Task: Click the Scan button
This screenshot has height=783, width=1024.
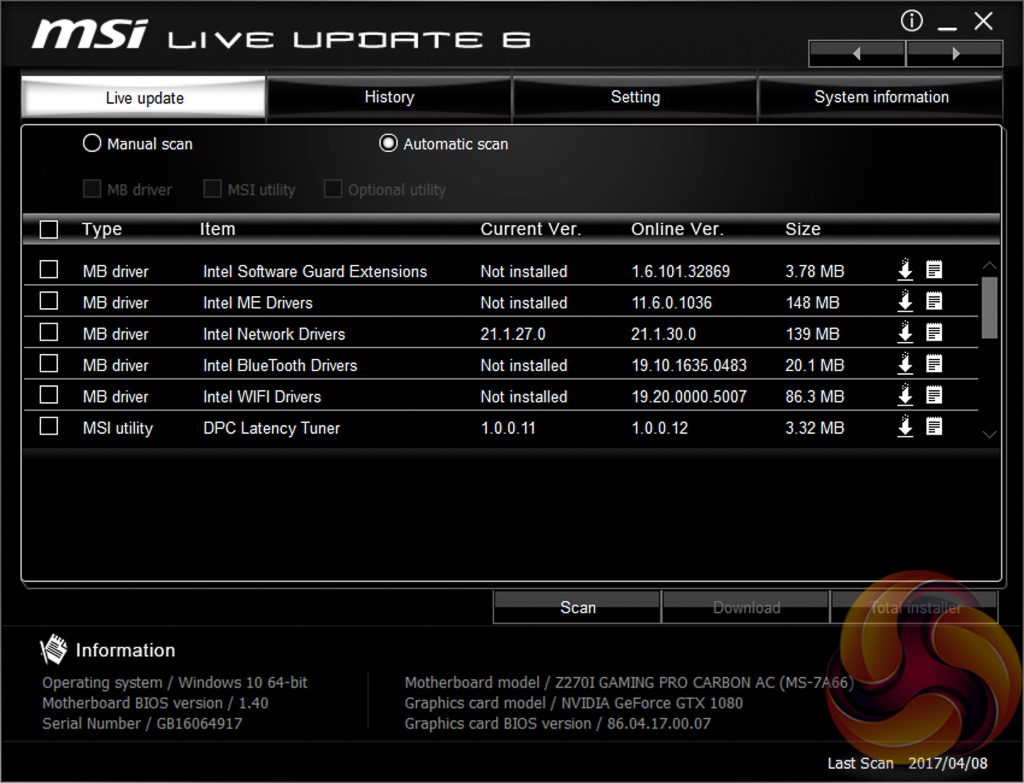Action: pyautogui.click(x=577, y=607)
